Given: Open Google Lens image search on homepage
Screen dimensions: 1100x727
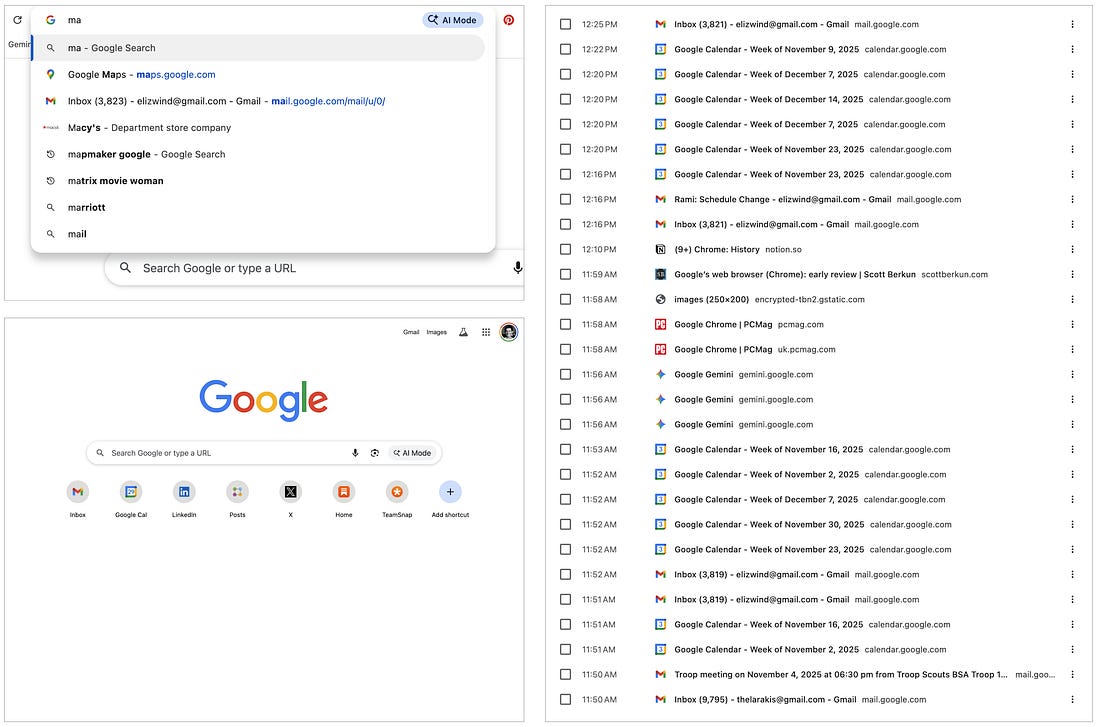Looking at the screenshot, I should [375, 453].
